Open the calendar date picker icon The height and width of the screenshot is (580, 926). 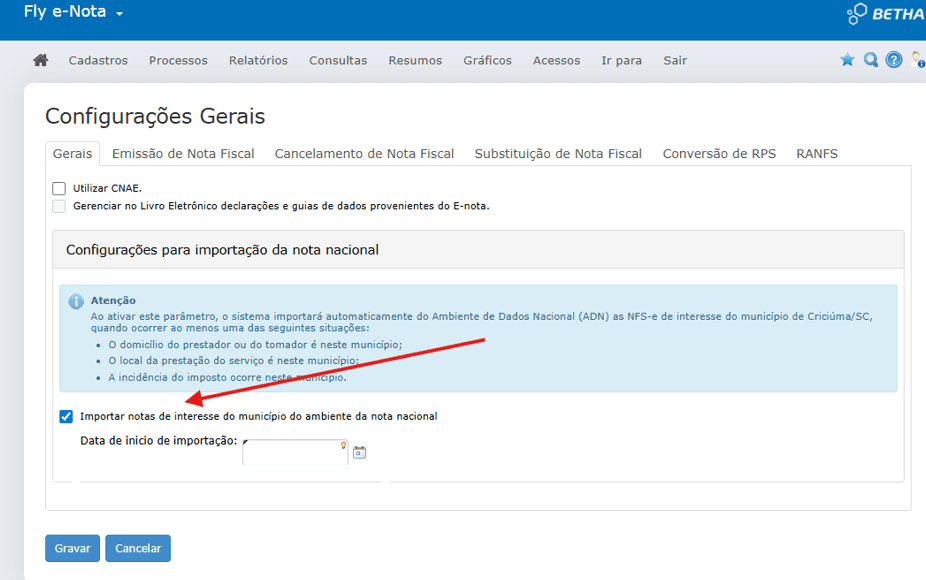pyautogui.click(x=360, y=453)
